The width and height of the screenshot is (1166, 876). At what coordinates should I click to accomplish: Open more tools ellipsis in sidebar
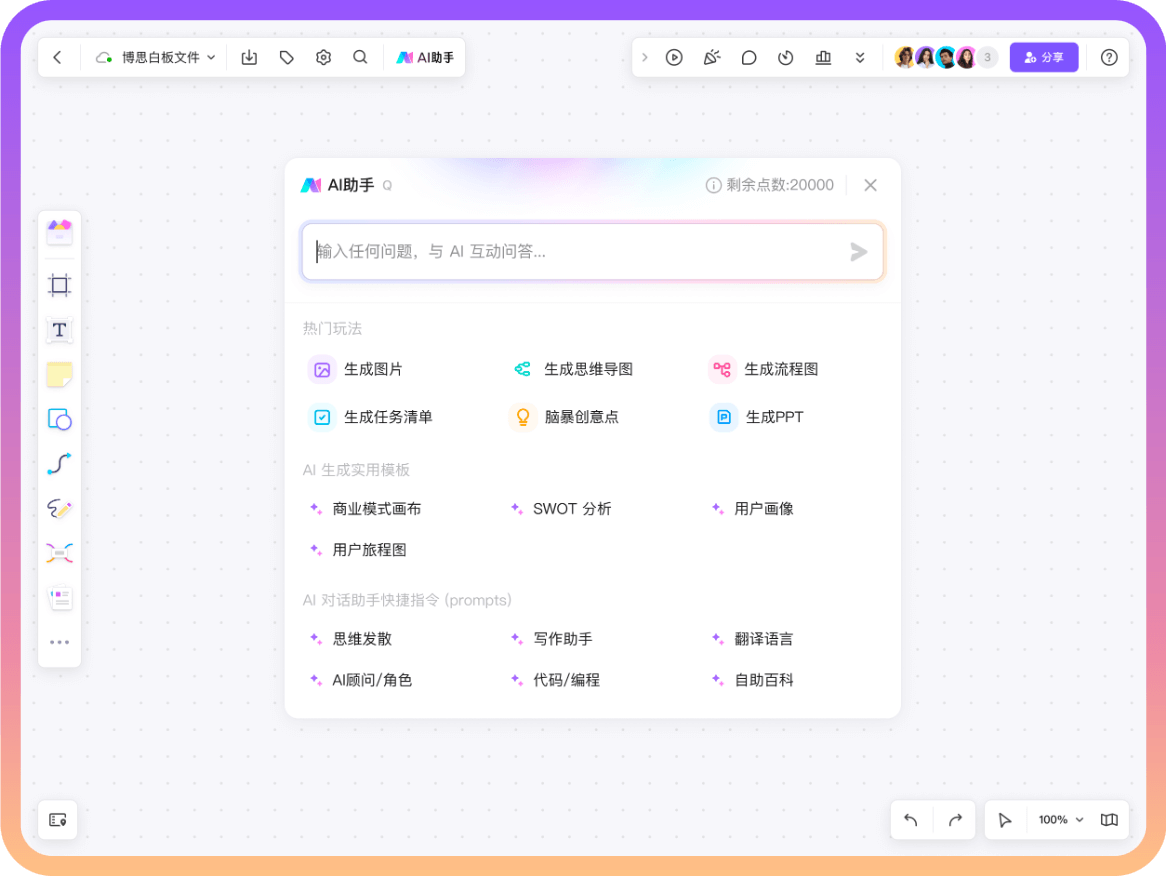click(x=59, y=642)
